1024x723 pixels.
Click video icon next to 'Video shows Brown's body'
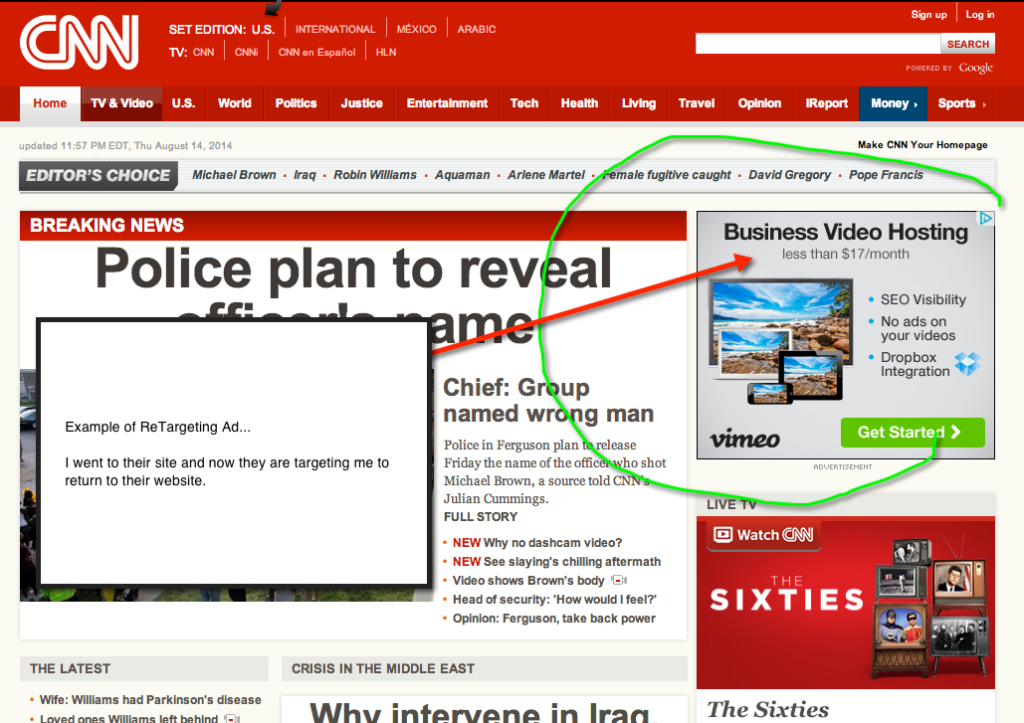(618, 580)
